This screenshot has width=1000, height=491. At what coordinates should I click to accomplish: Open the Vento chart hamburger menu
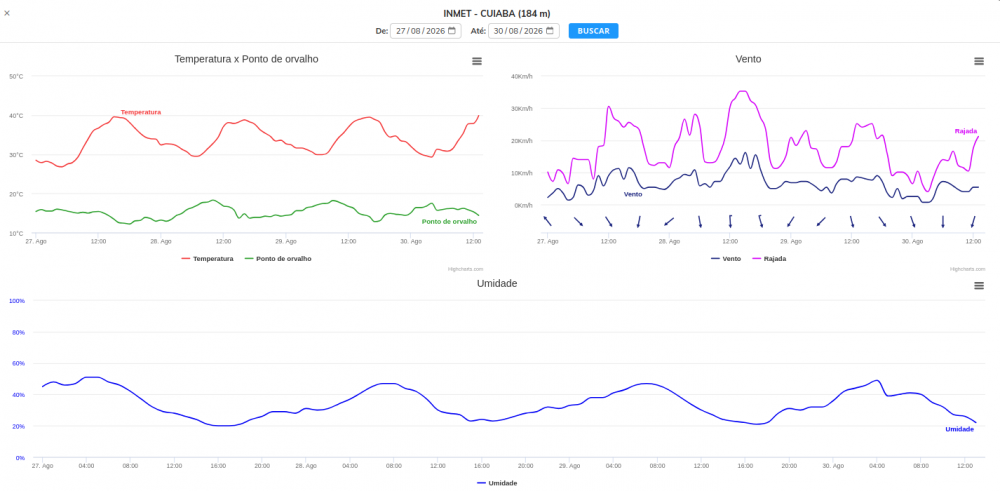(x=979, y=61)
